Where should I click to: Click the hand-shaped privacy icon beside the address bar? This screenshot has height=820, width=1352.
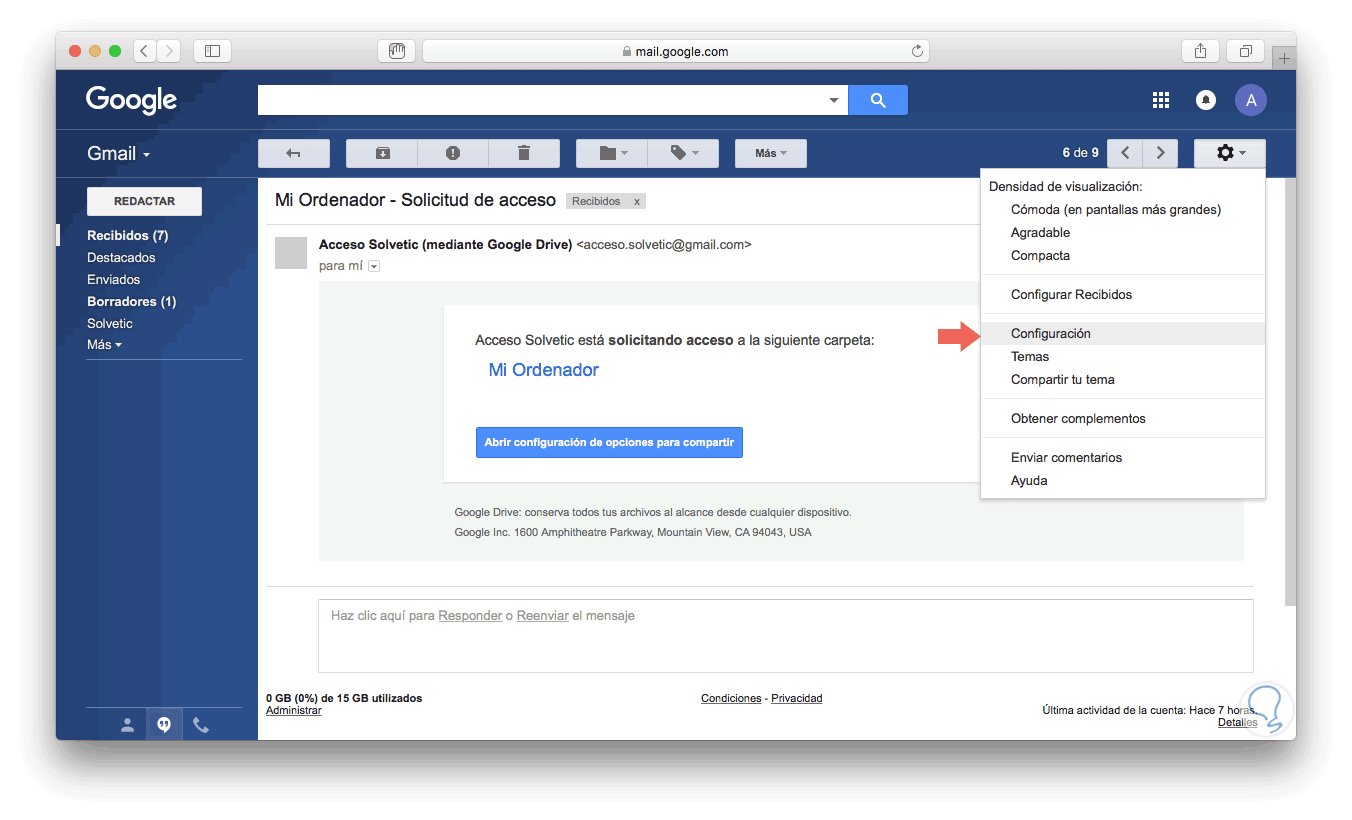(x=396, y=51)
